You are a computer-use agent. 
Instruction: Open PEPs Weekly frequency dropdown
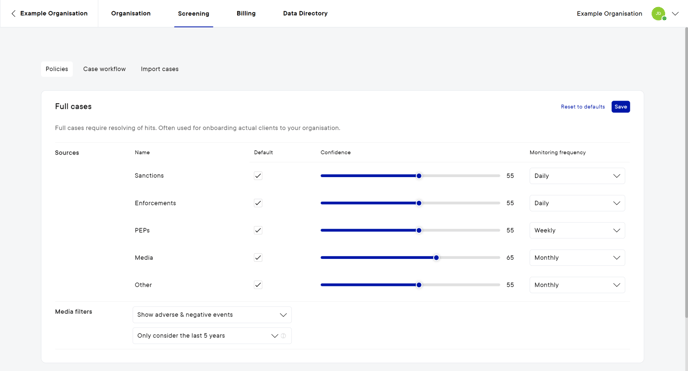pos(577,230)
